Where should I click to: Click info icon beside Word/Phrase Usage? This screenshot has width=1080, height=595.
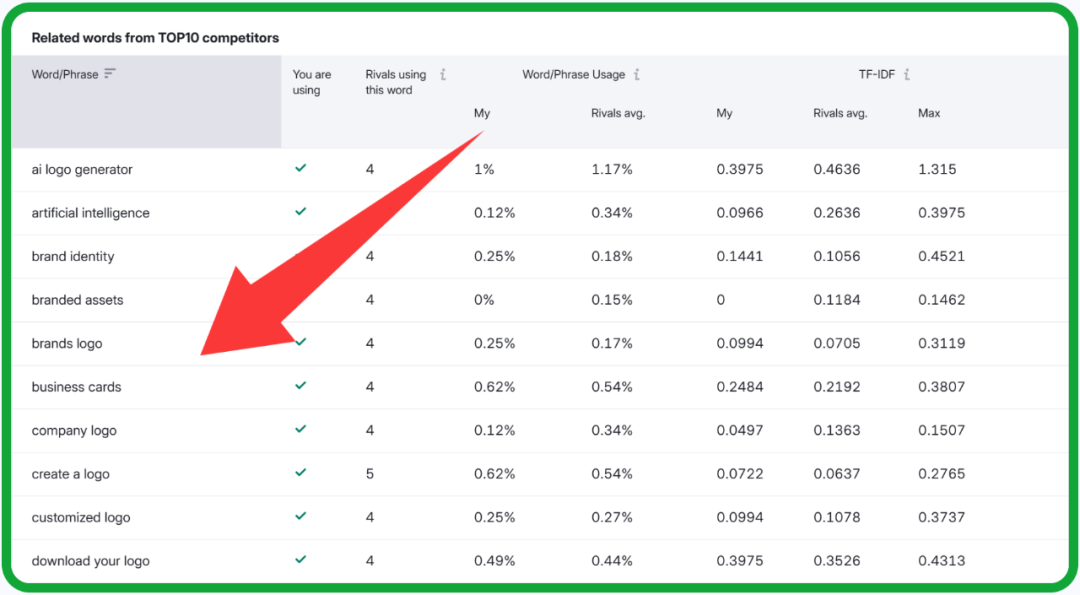(637, 75)
